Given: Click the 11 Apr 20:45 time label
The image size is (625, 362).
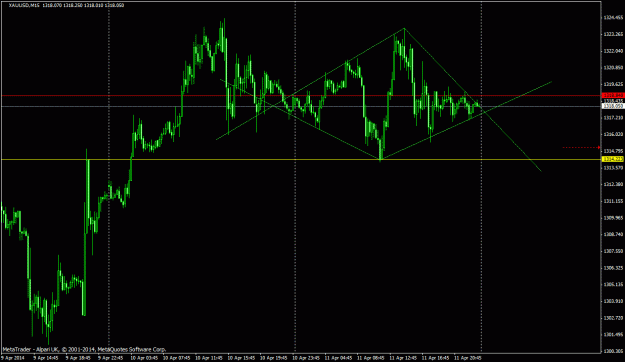Looking at the screenshot, I should pyautogui.click(x=468, y=358).
